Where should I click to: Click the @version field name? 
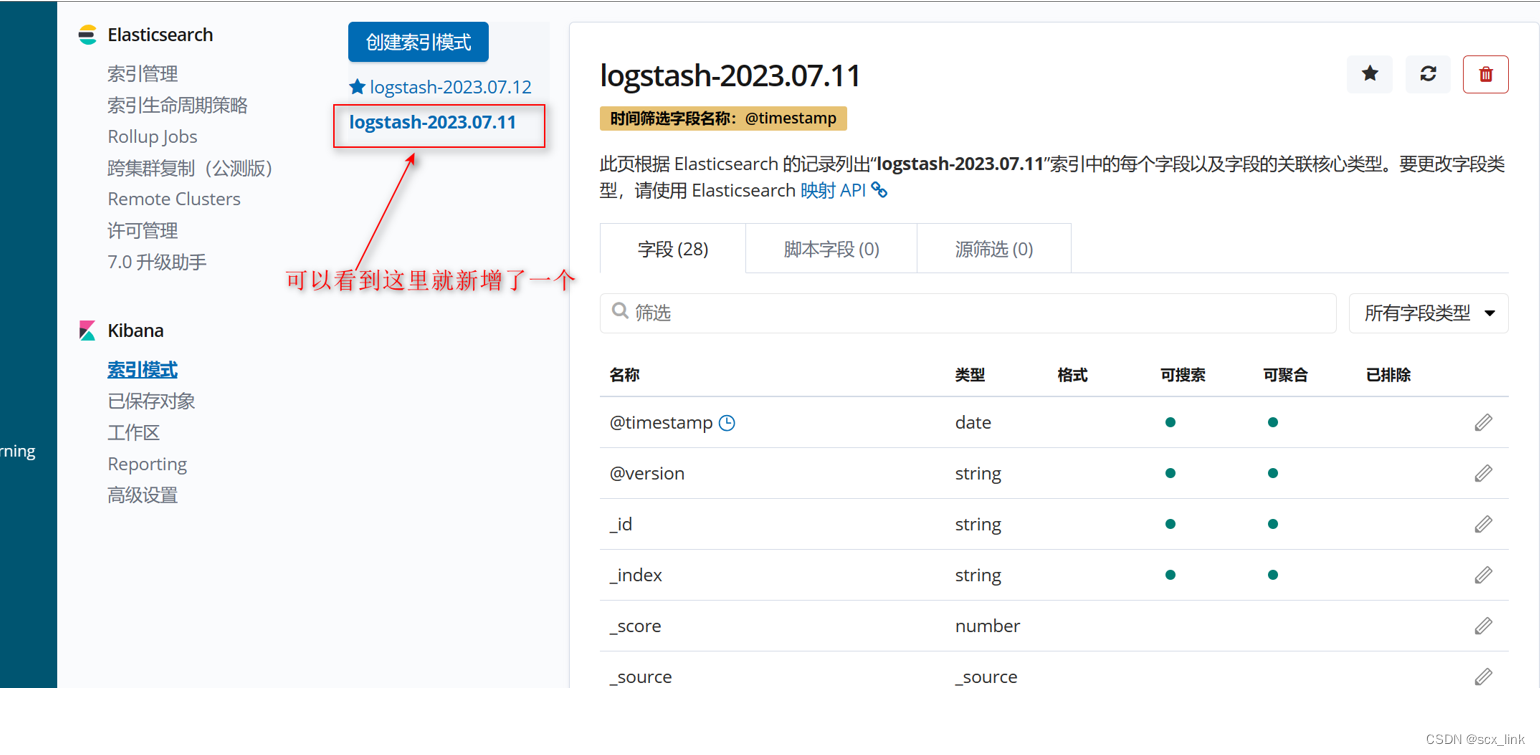(647, 474)
